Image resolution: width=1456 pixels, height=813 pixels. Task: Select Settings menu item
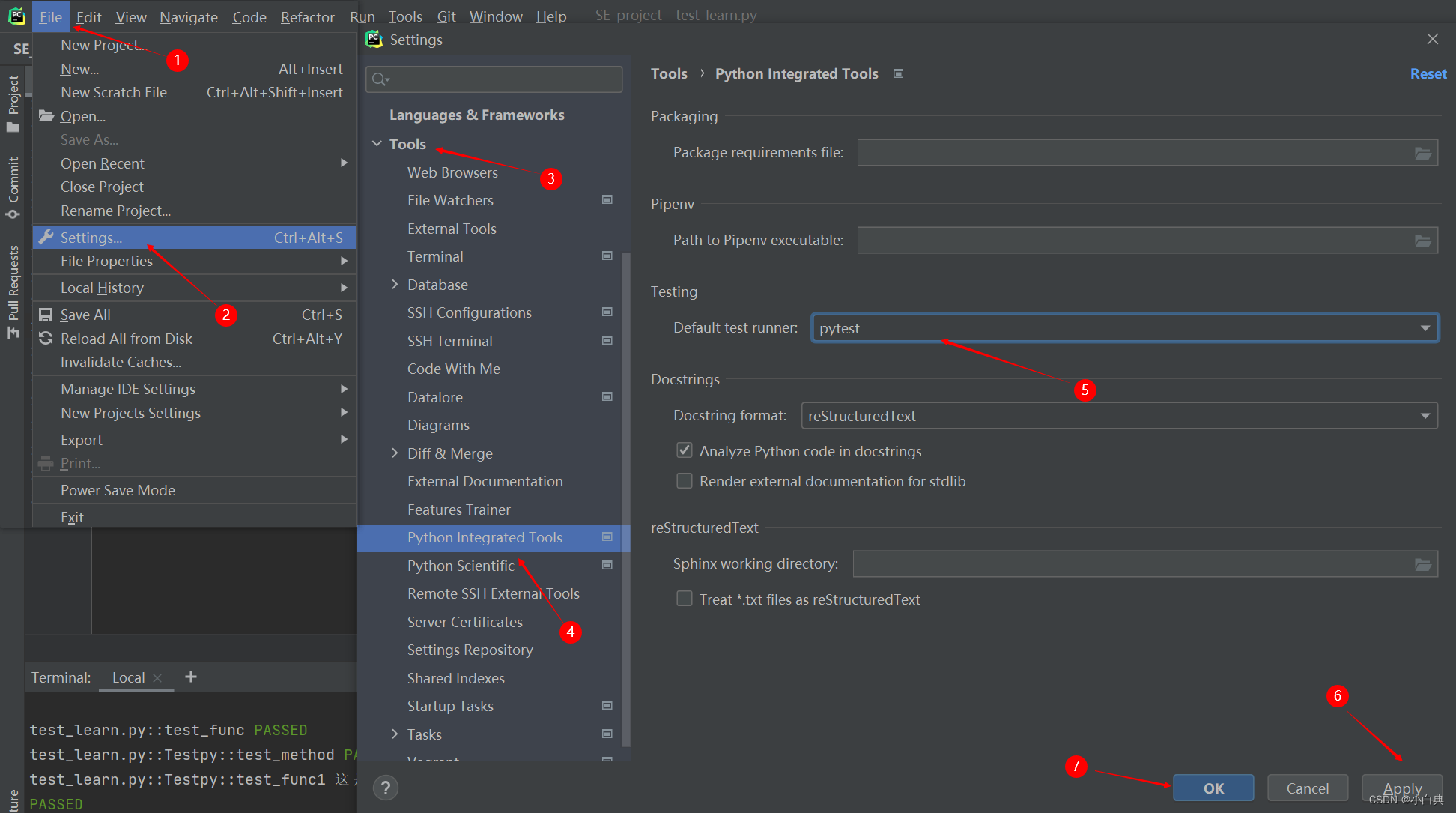click(x=91, y=237)
